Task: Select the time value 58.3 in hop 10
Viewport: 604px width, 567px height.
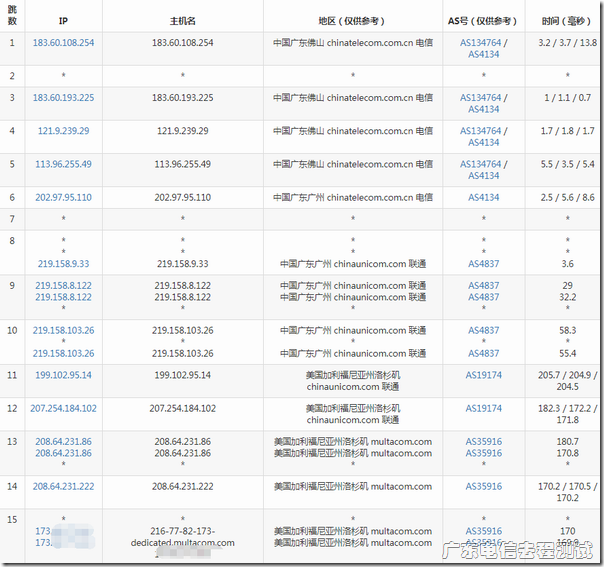Action: tap(567, 330)
